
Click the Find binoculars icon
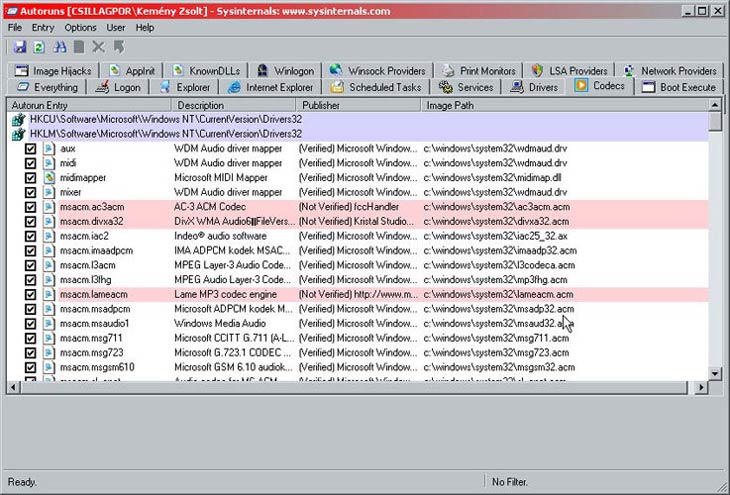(x=59, y=46)
